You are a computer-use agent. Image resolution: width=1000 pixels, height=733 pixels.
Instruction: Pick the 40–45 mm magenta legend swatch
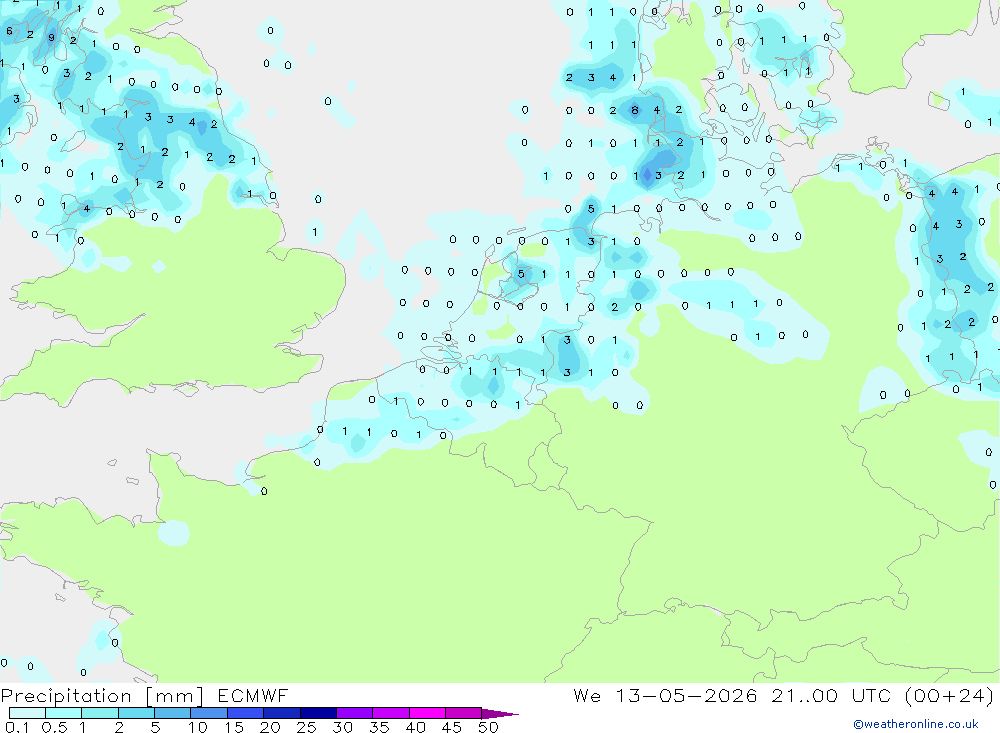click(x=427, y=713)
